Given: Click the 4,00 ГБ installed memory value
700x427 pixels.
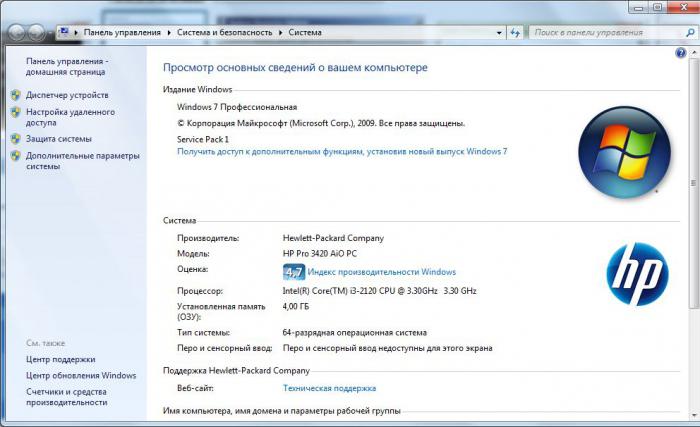Looking at the screenshot, I should (296, 306).
